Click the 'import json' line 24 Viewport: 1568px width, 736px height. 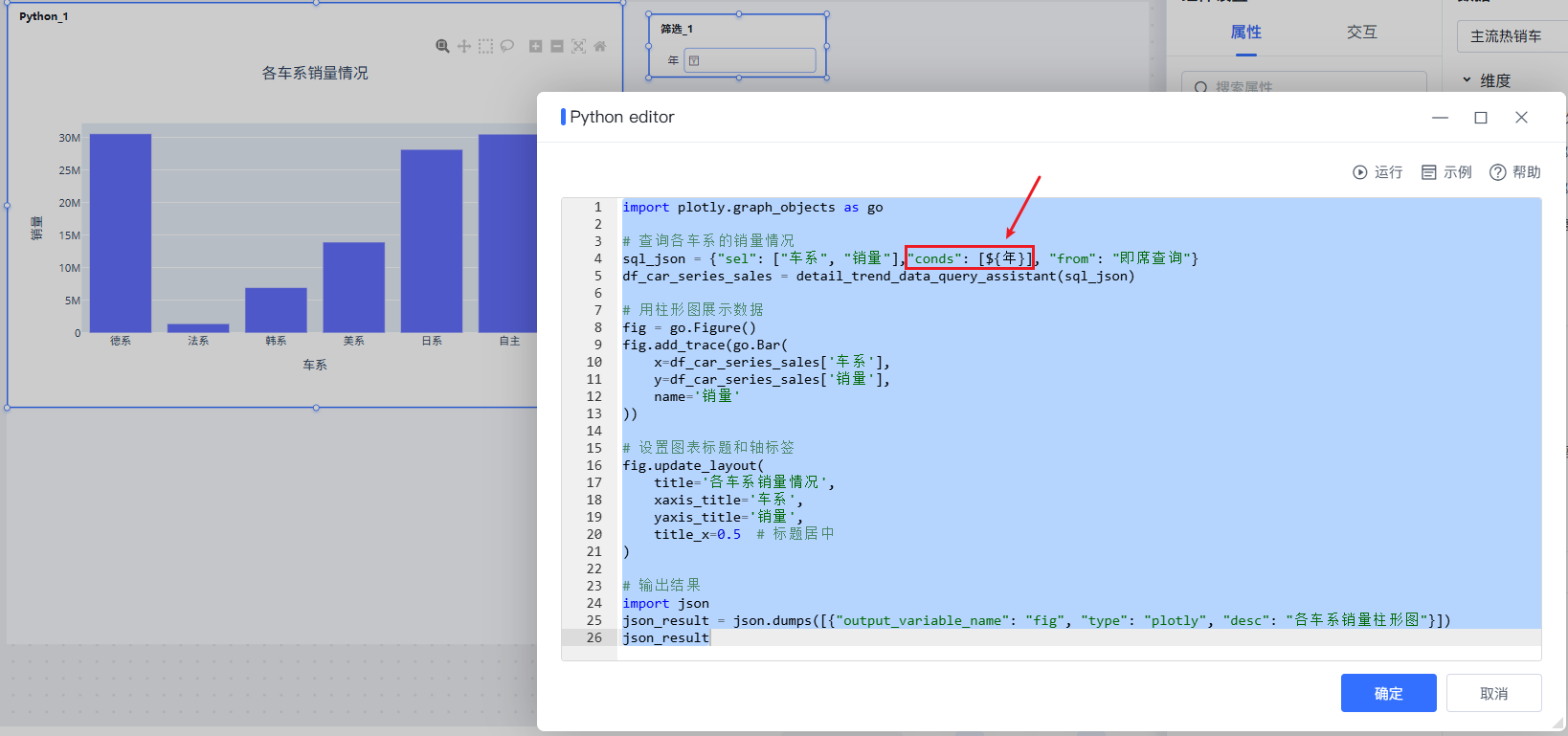(665, 603)
